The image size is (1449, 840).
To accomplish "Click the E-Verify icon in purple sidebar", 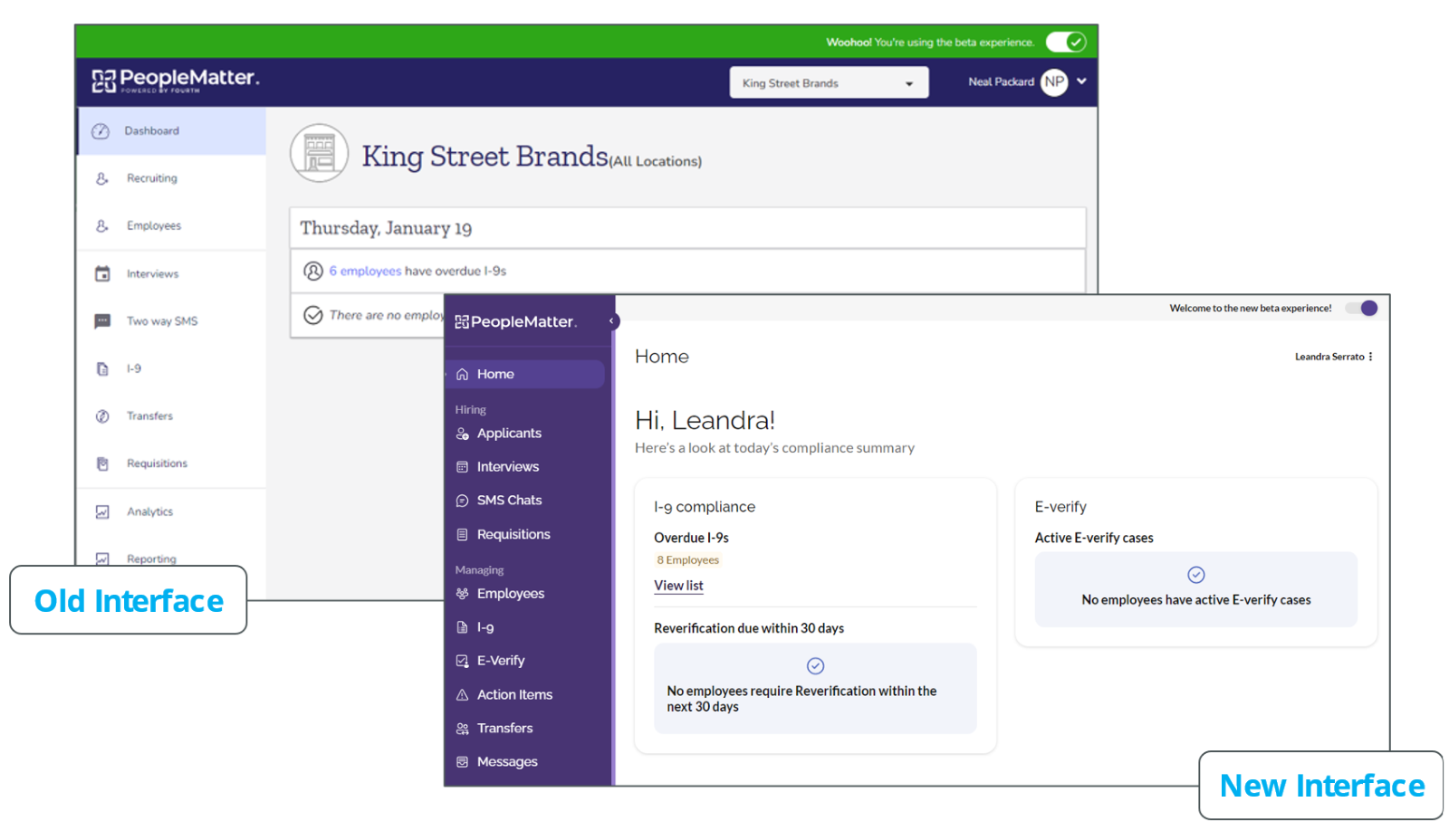I will point(462,661).
